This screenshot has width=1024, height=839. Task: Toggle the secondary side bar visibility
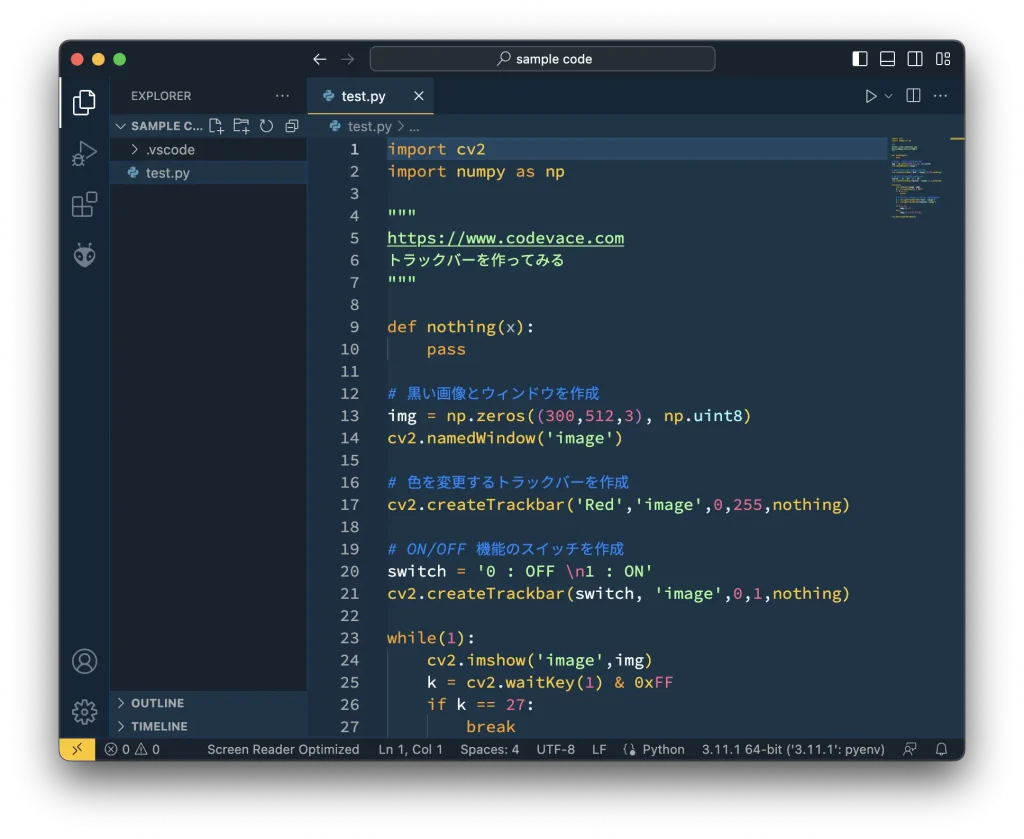pos(915,59)
